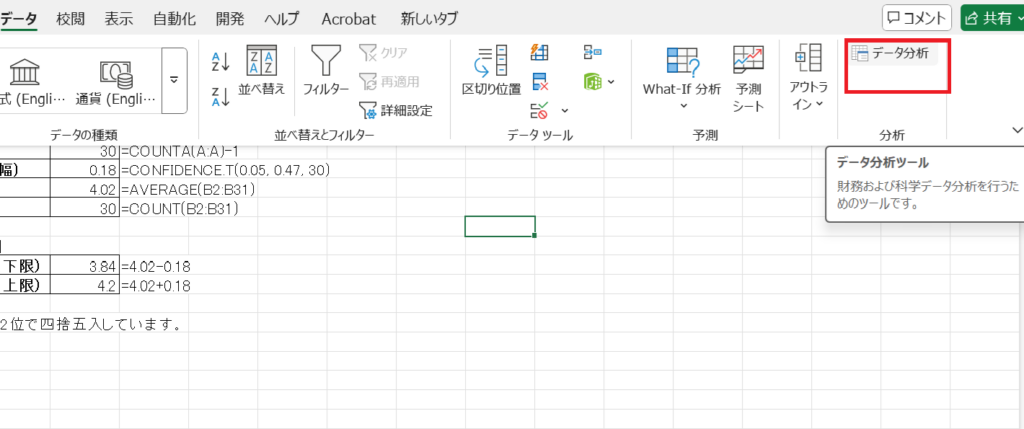The width and height of the screenshot is (1024, 429).
Task: Click the Data Validation icon
Action: click(x=540, y=110)
